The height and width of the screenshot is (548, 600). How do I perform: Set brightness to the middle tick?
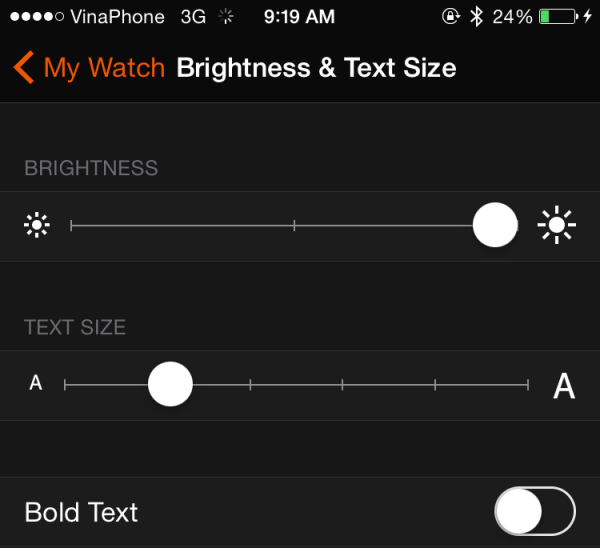click(294, 226)
